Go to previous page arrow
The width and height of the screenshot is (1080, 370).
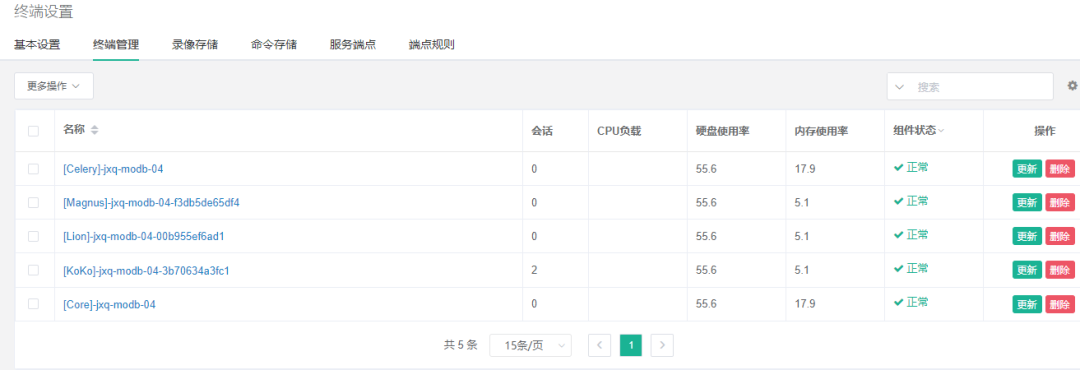599,345
